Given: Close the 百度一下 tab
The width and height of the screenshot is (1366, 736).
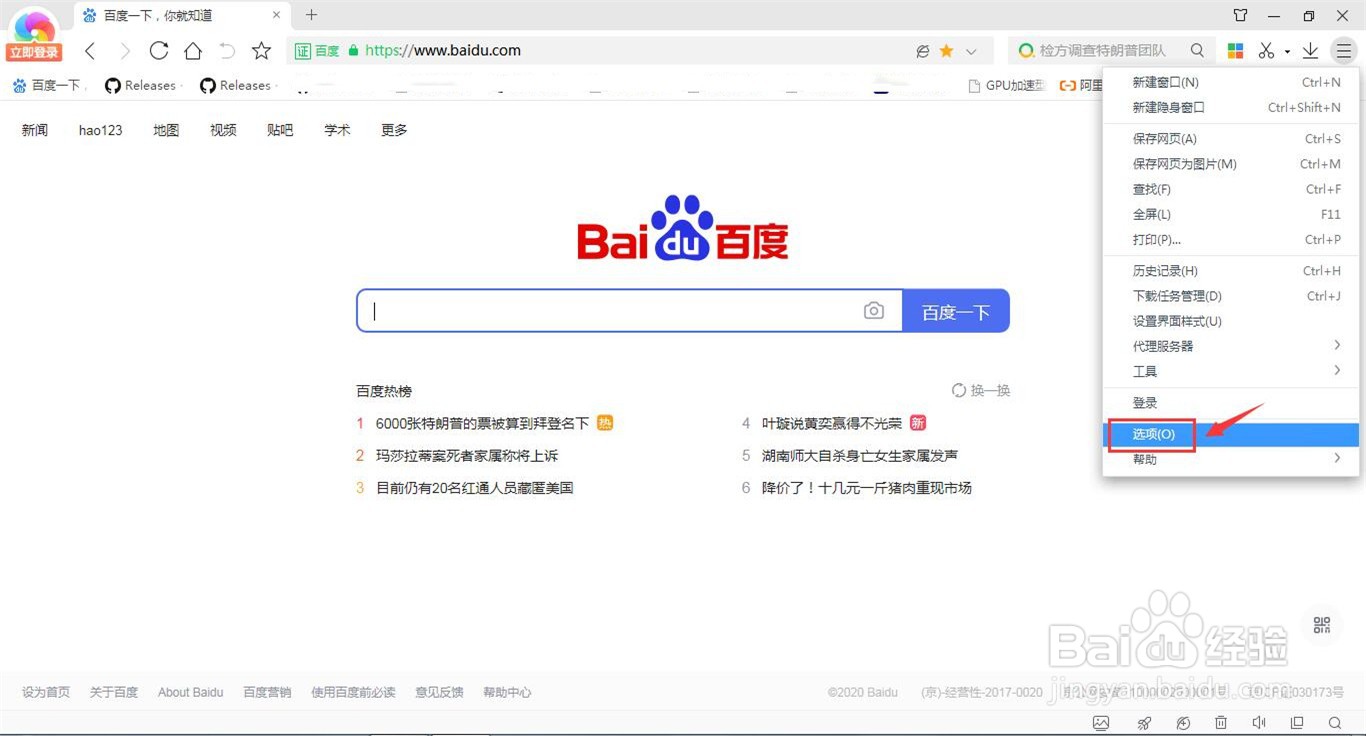Looking at the screenshot, I should point(277,15).
